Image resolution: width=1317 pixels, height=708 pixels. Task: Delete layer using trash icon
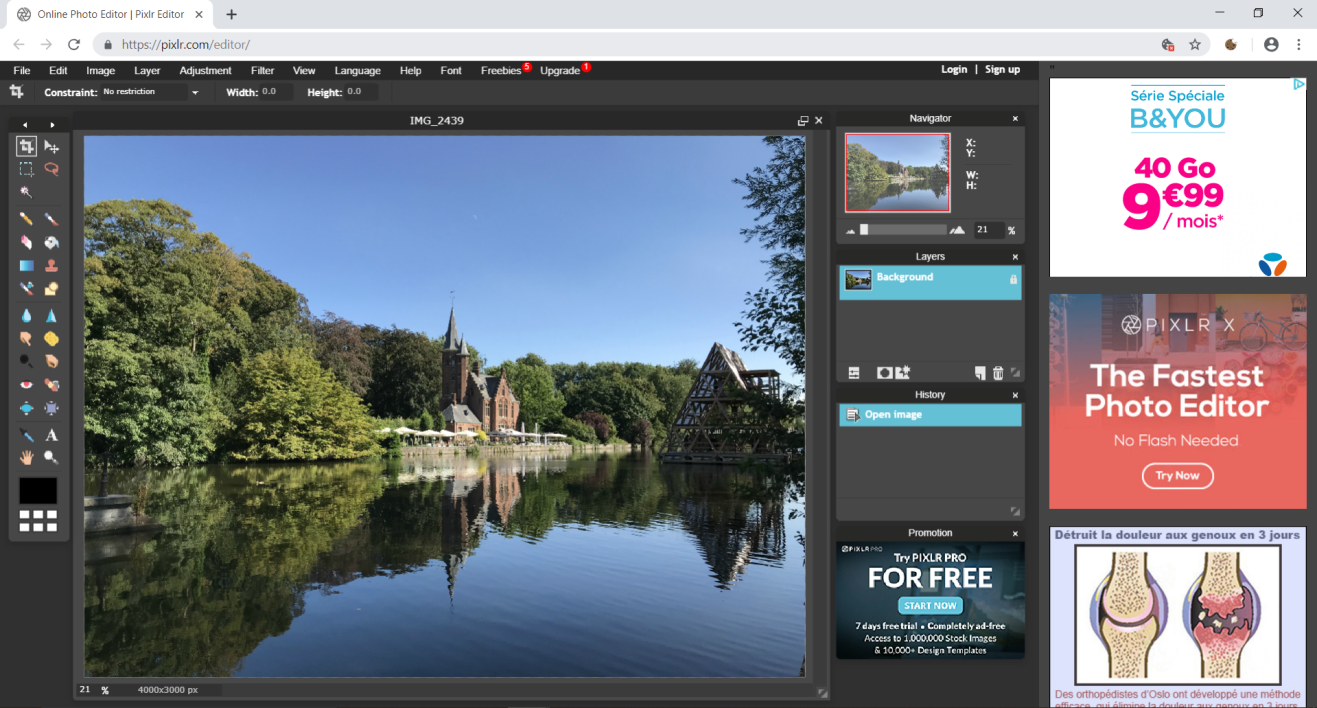(997, 373)
